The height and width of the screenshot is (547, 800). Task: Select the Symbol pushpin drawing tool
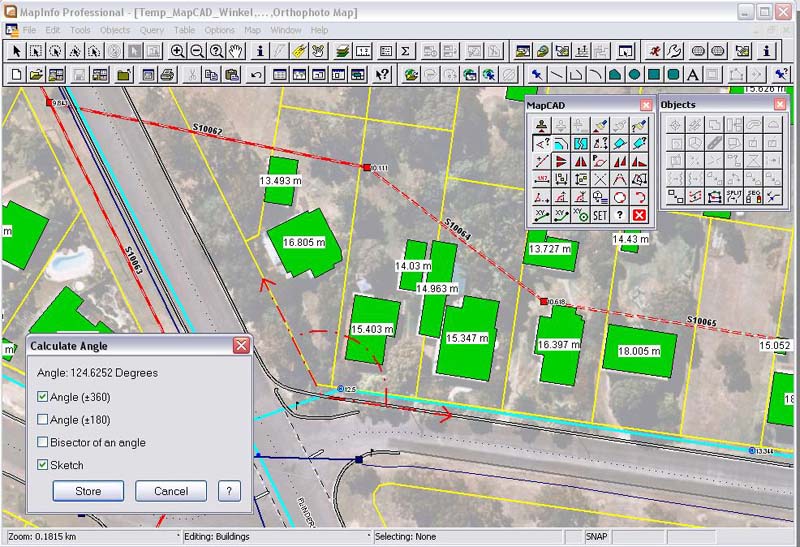(536, 75)
